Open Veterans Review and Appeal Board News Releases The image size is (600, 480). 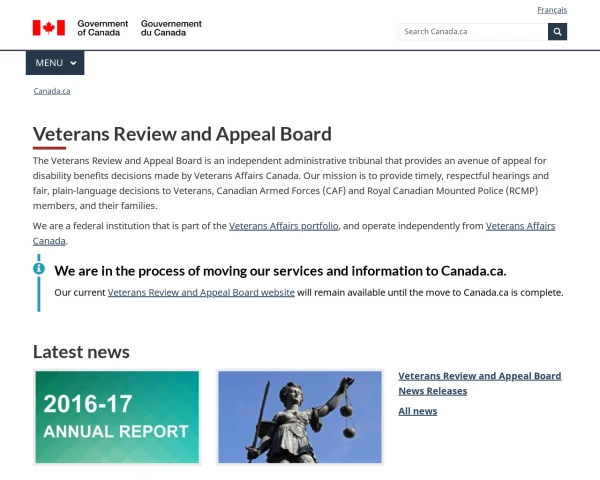[479, 384]
